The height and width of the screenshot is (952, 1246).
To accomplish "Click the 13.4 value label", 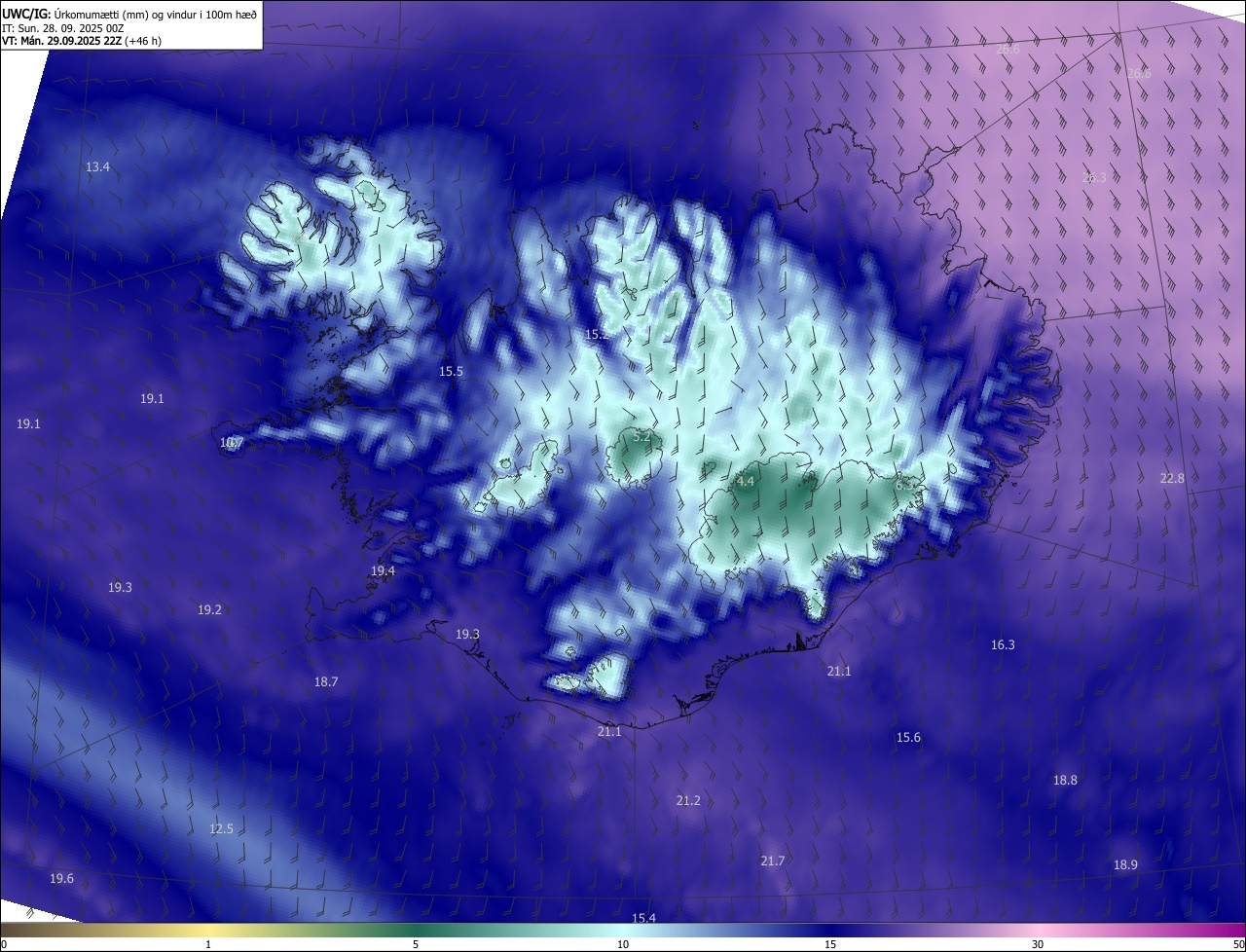I will point(97,167).
